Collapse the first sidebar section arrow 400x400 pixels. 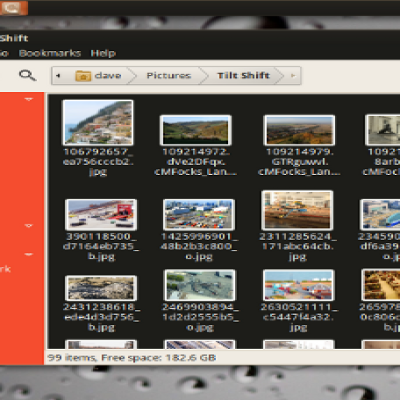(29, 99)
